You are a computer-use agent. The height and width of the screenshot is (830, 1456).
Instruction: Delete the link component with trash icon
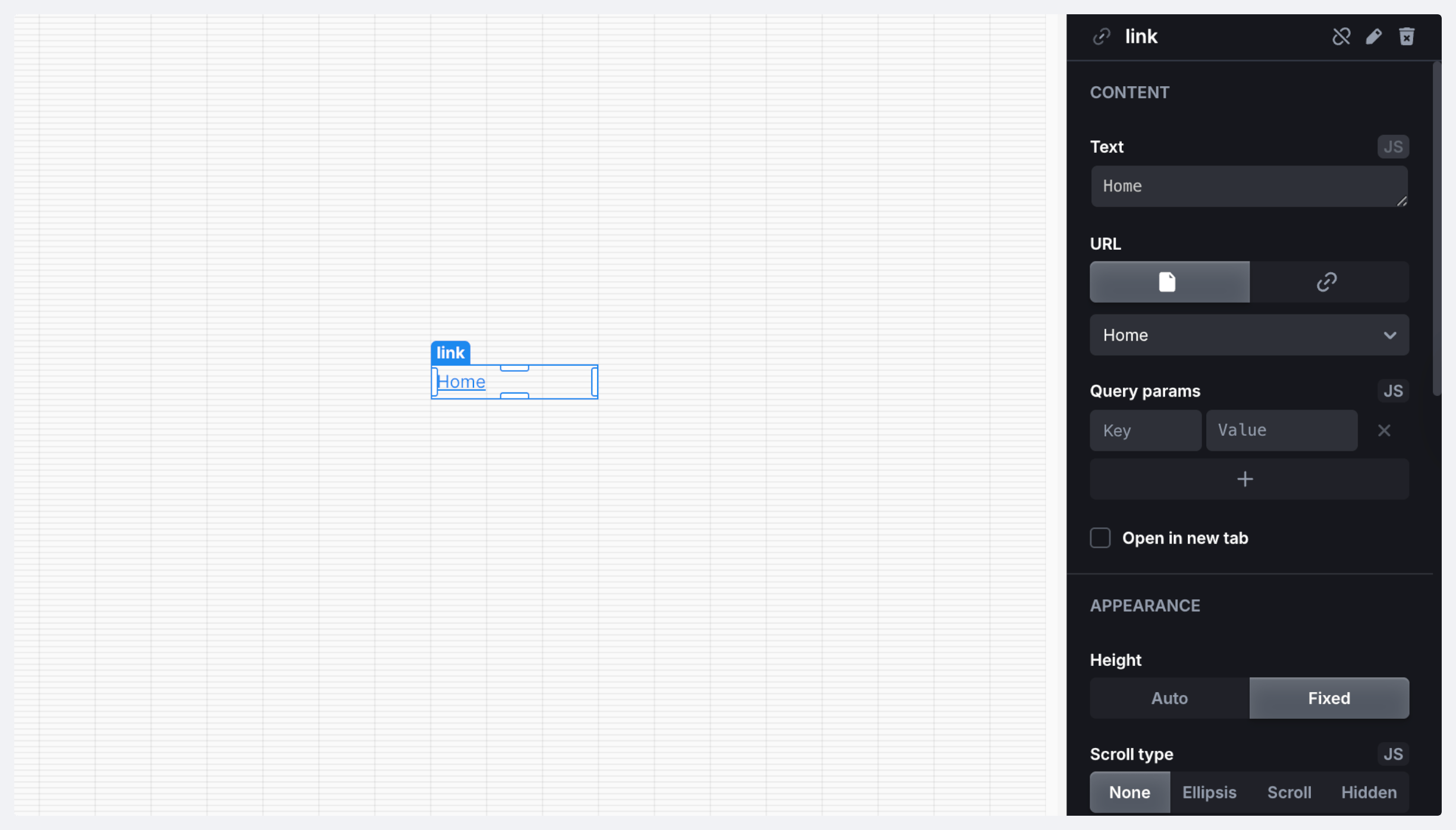pos(1407,37)
